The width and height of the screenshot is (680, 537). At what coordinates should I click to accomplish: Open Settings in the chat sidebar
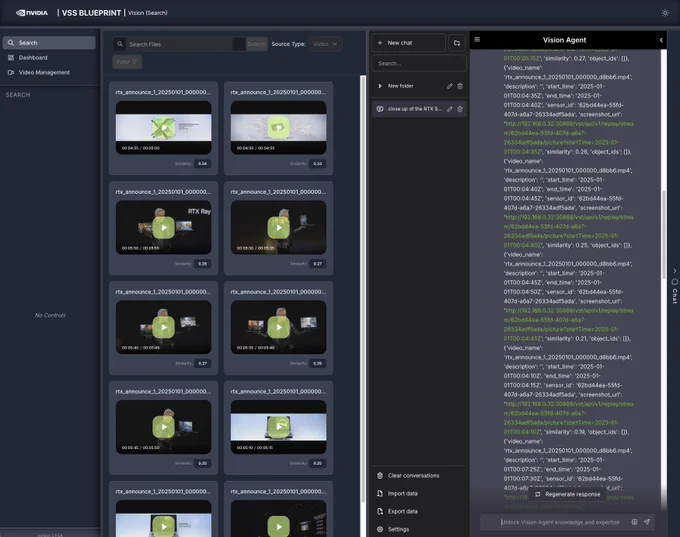click(393, 529)
